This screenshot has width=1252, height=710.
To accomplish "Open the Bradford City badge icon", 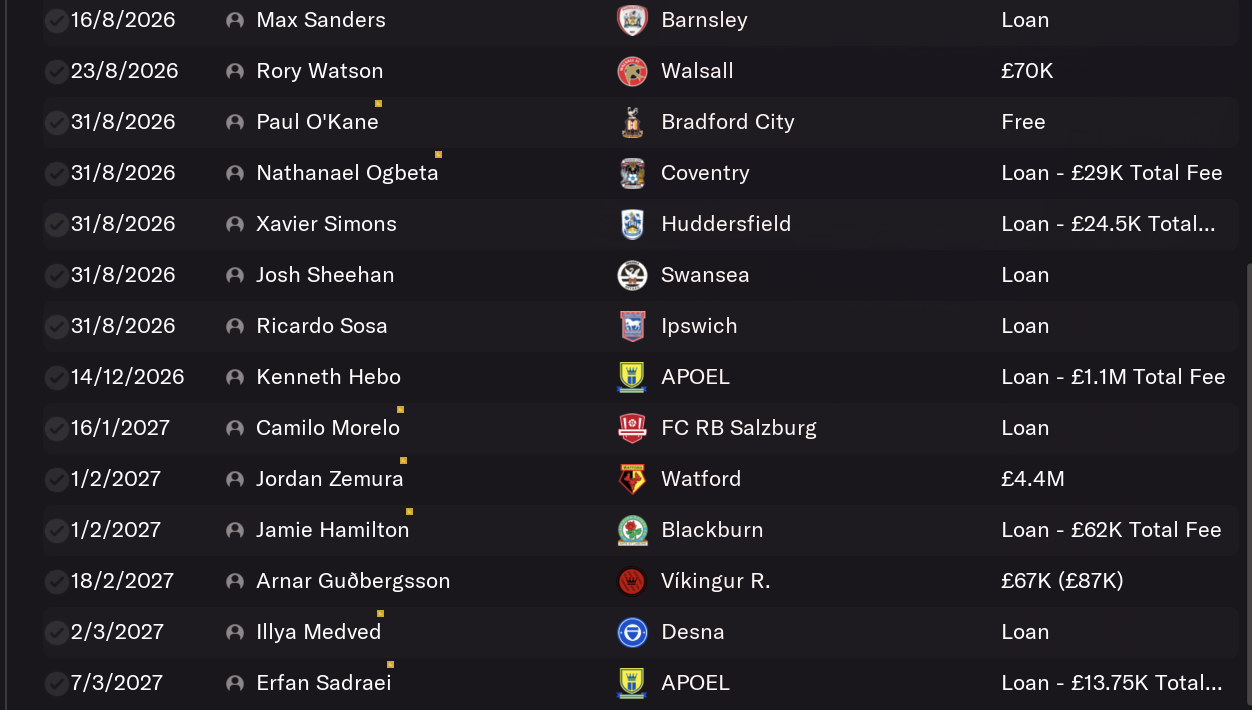I will tap(632, 122).
